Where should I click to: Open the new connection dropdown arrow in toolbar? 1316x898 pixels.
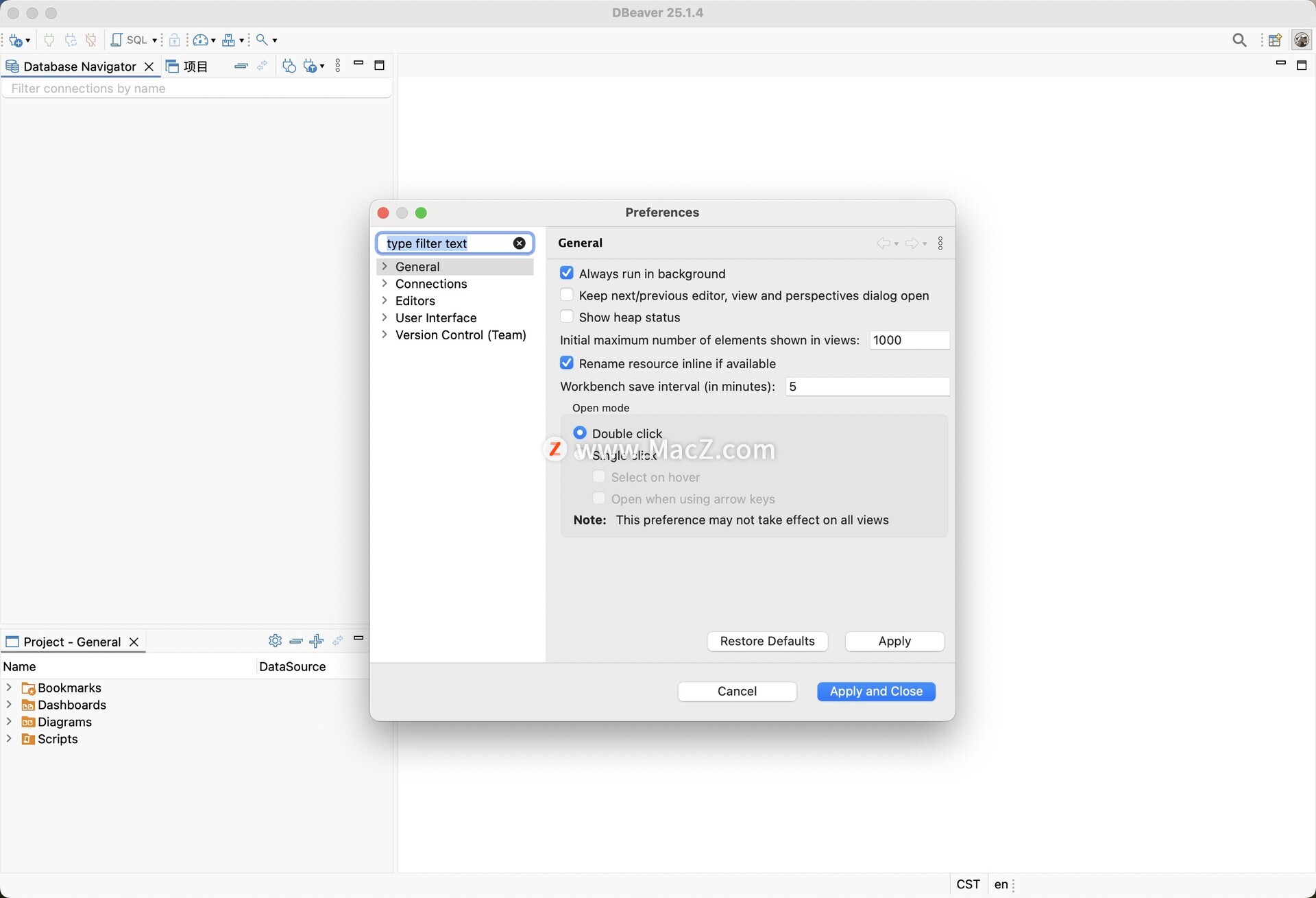tap(28, 40)
